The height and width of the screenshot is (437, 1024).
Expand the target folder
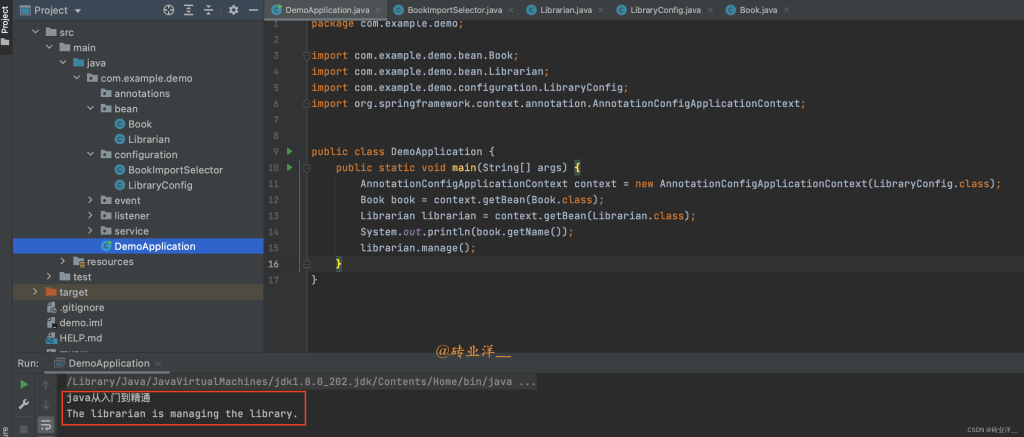click(37, 292)
